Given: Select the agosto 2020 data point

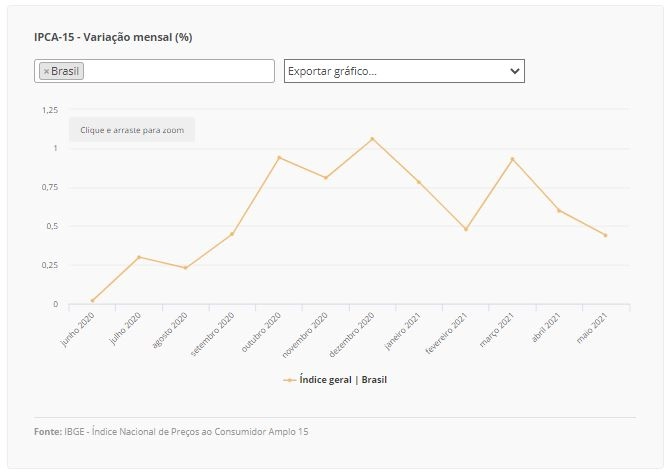Looking at the screenshot, I should coord(186,268).
